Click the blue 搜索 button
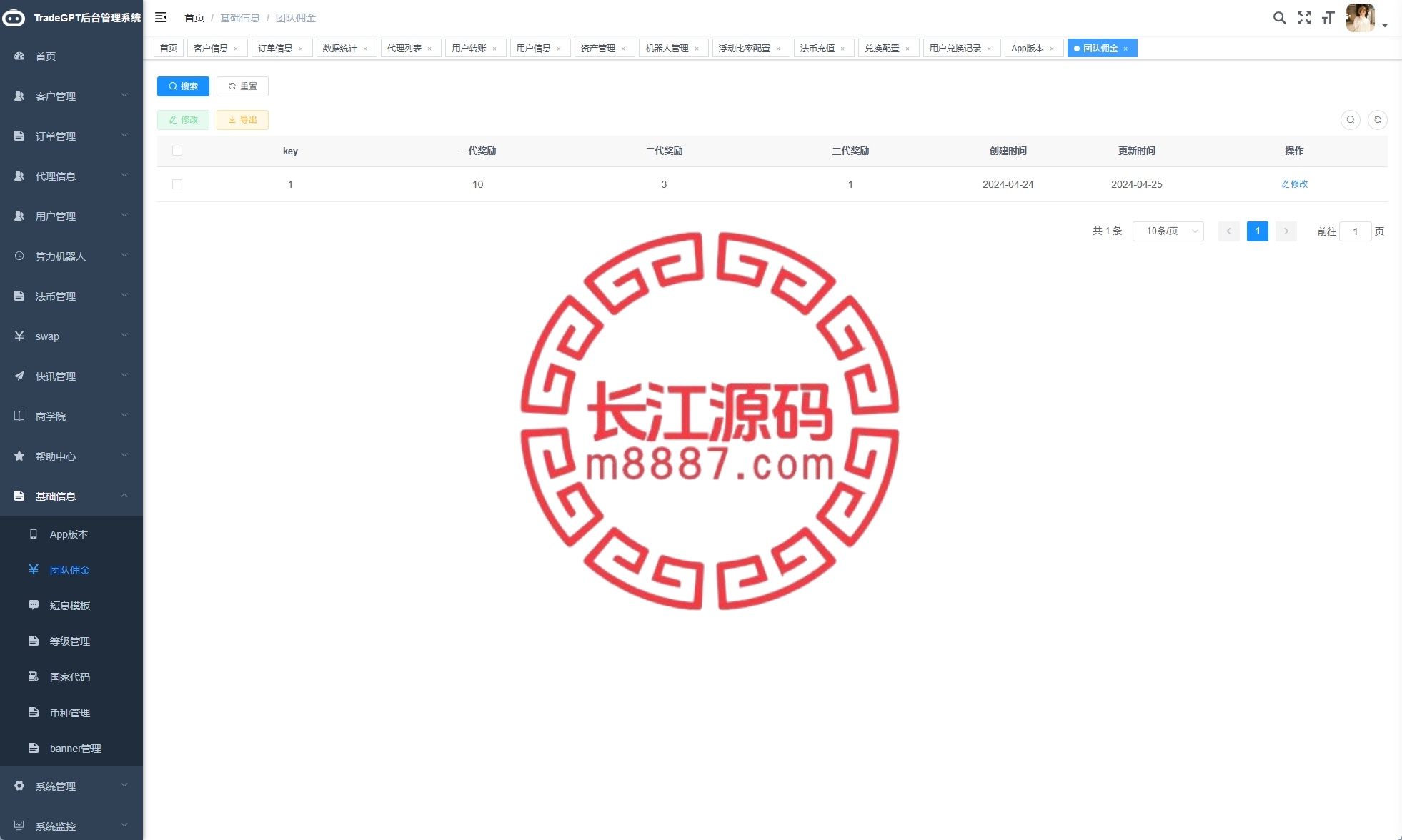Viewport: 1402px width, 840px height. coord(183,86)
